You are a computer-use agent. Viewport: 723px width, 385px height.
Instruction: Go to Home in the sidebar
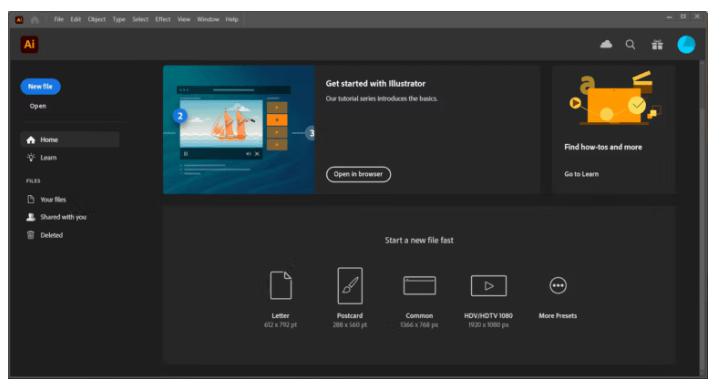point(70,139)
